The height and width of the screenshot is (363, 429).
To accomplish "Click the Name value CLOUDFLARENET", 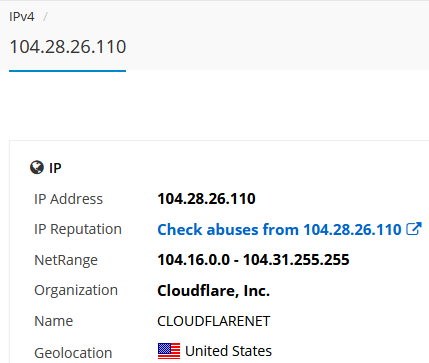I will [214, 321].
